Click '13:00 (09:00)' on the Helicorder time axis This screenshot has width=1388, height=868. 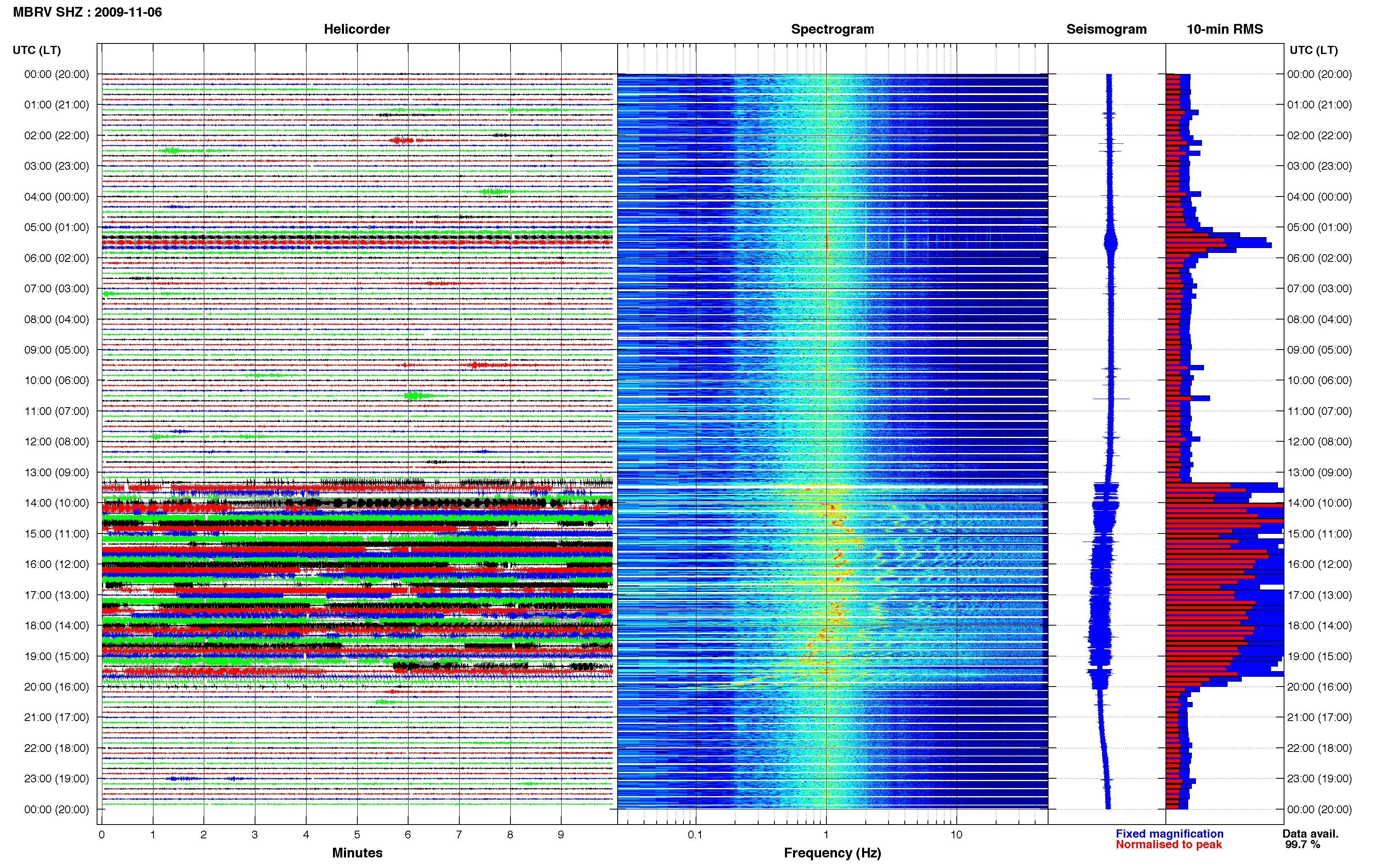point(56,473)
